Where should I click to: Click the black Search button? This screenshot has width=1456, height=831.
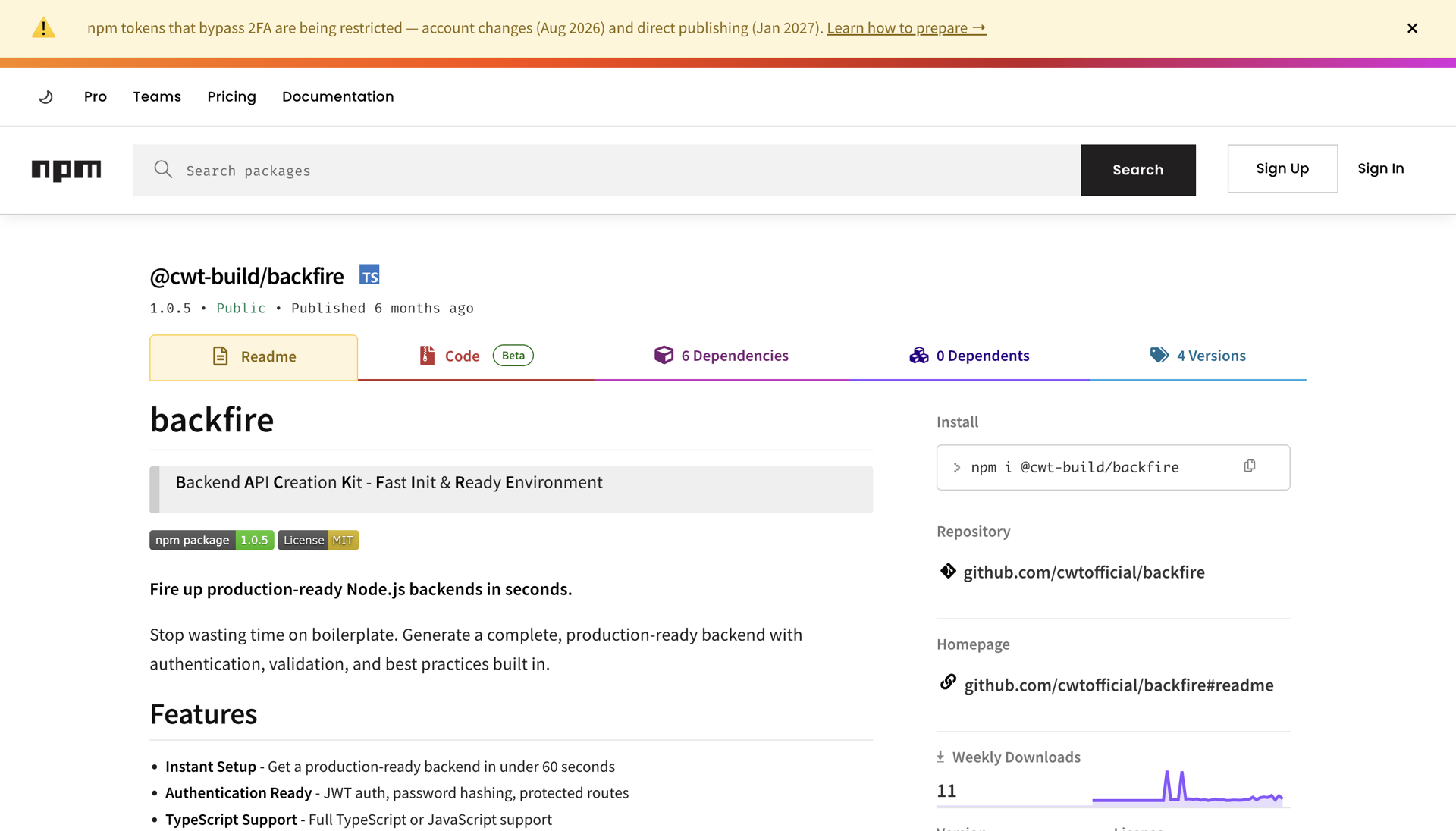pos(1137,170)
